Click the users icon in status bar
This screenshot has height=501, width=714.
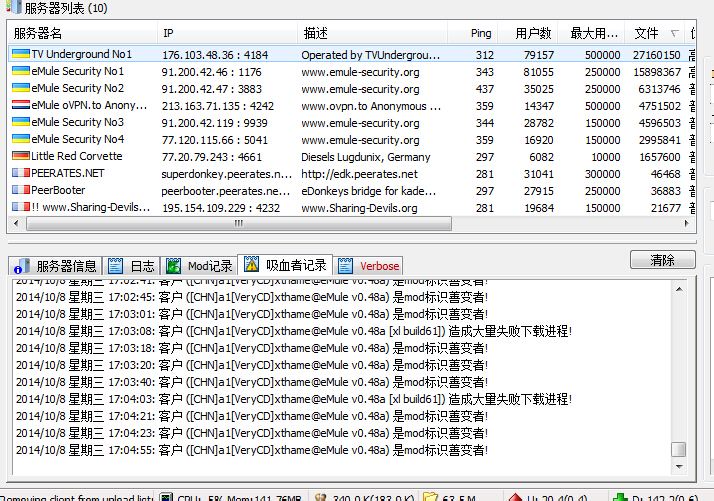pyautogui.click(x=321, y=497)
